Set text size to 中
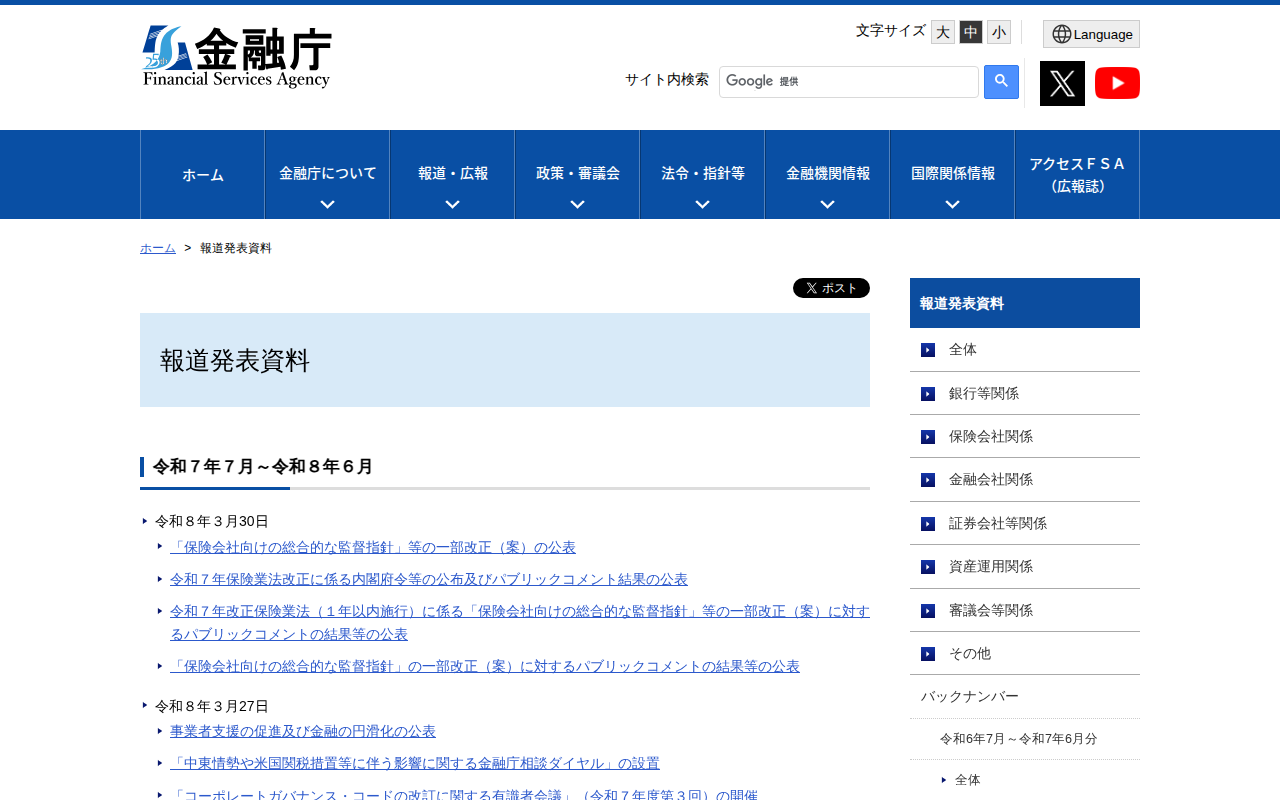The width and height of the screenshot is (1280, 800). click(x=970, y=32)
